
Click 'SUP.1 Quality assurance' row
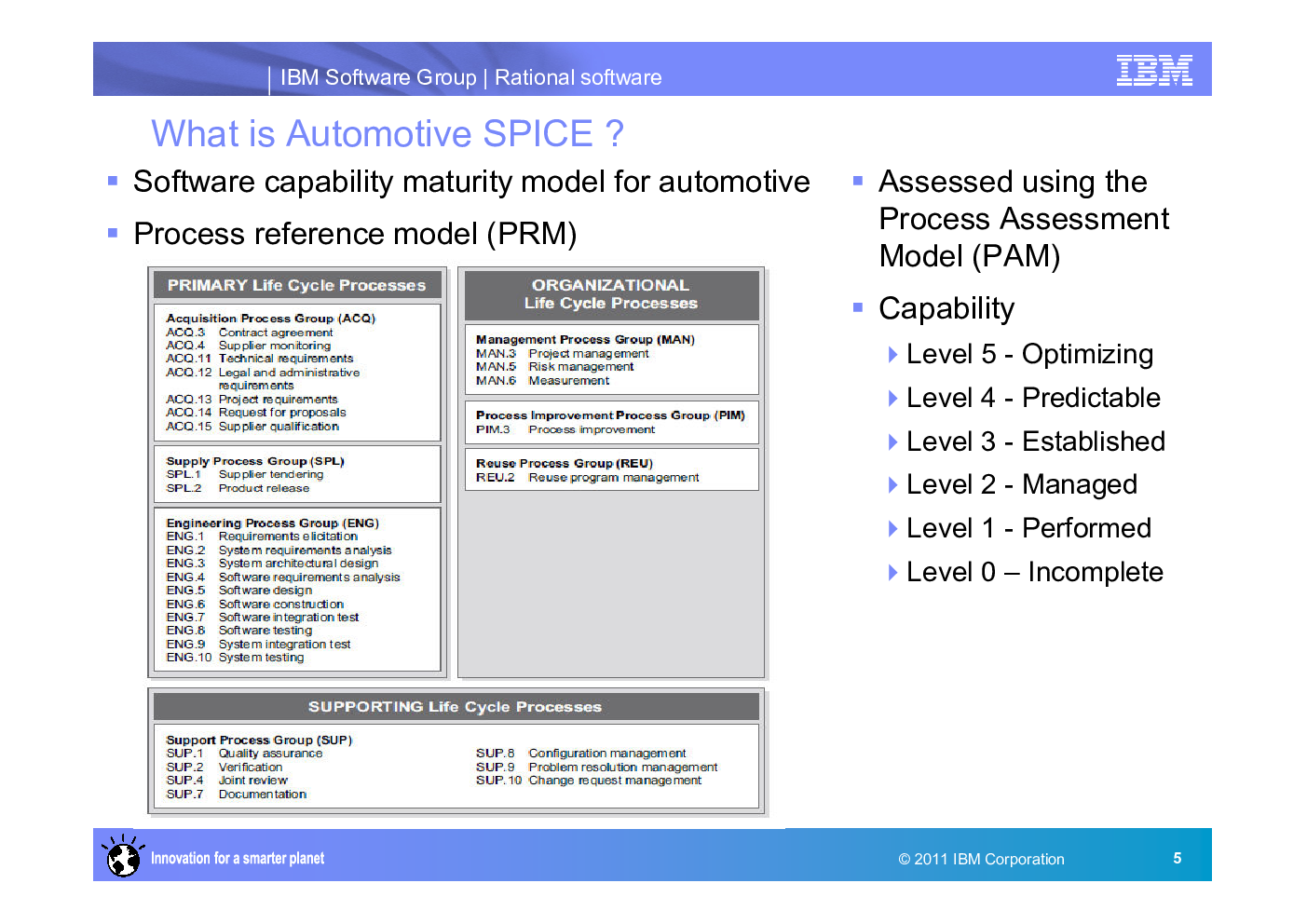pyautogui.click(x=244, y=754)
